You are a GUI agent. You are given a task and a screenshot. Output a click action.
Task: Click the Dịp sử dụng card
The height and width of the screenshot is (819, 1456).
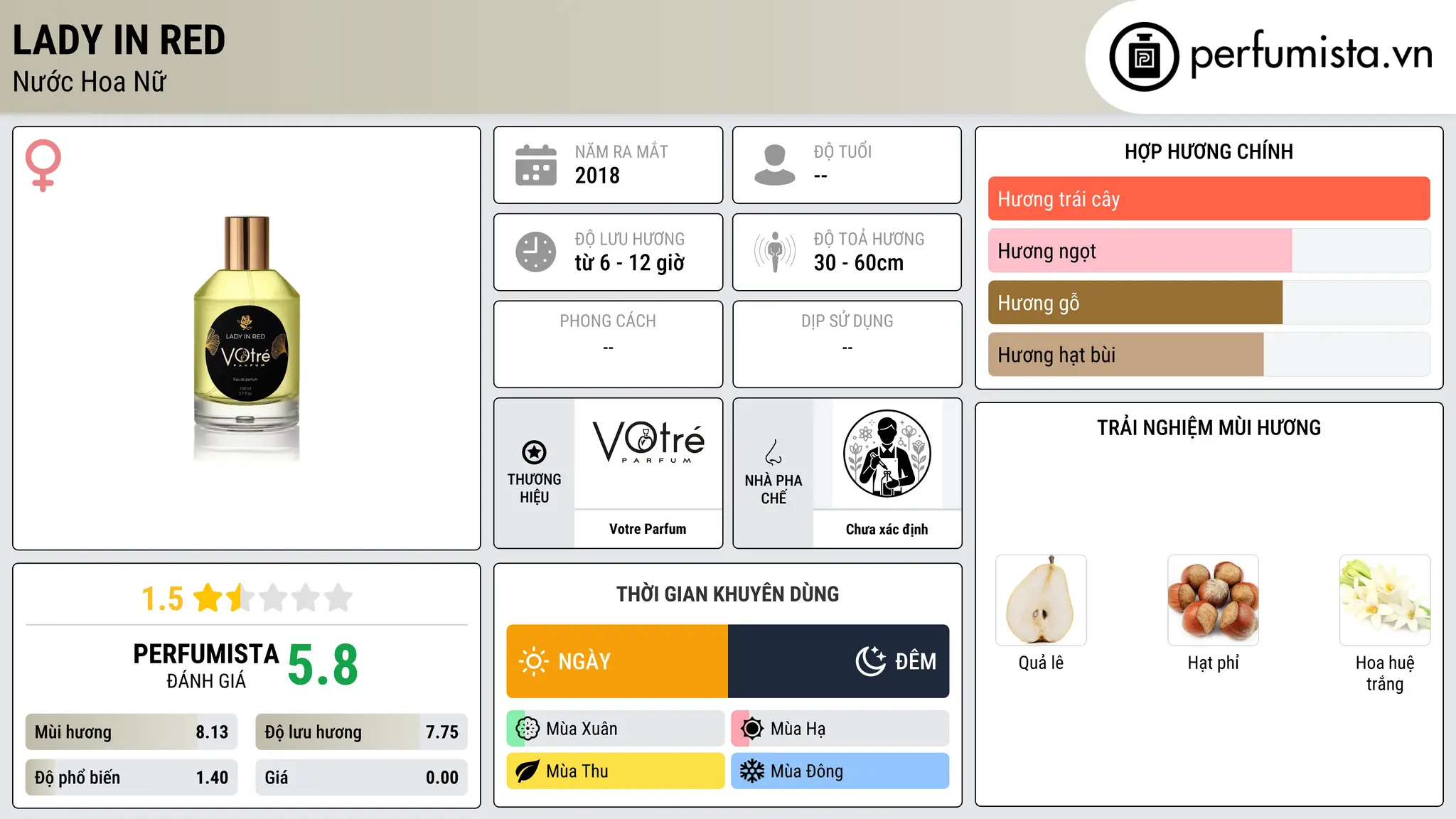[x=847, y=344]
